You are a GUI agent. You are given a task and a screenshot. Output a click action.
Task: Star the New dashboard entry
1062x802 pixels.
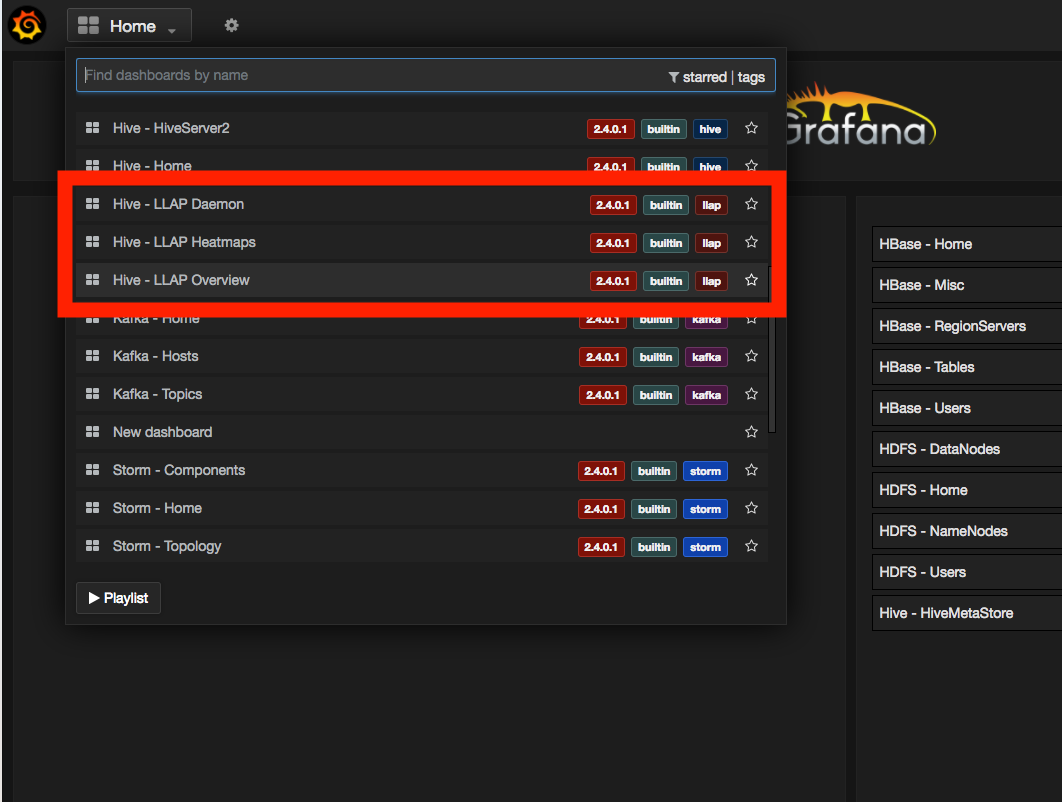[751, 432]
